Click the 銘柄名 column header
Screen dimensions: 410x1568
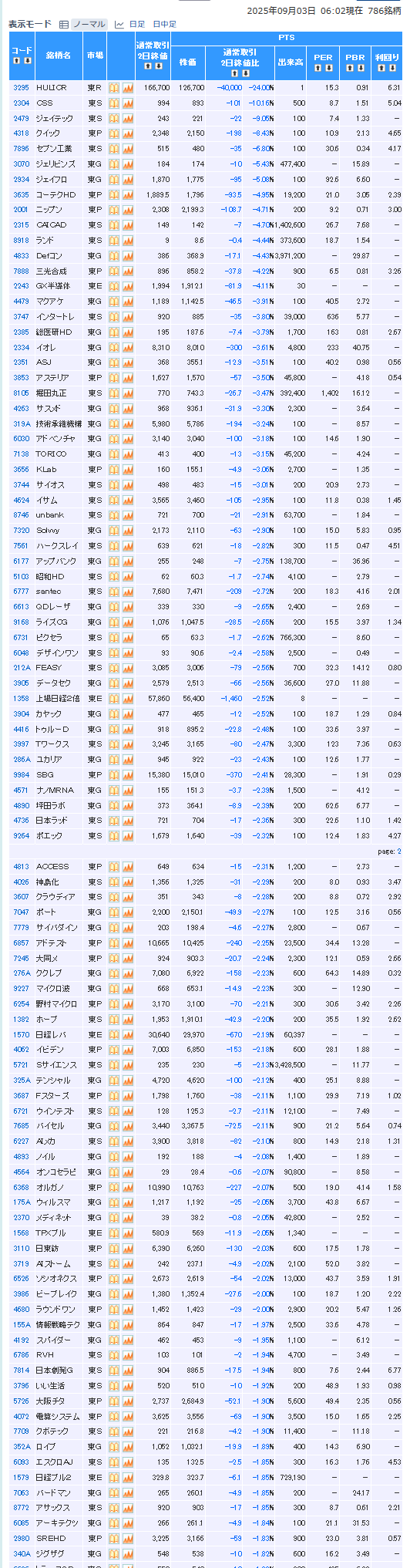coord(59,56)
